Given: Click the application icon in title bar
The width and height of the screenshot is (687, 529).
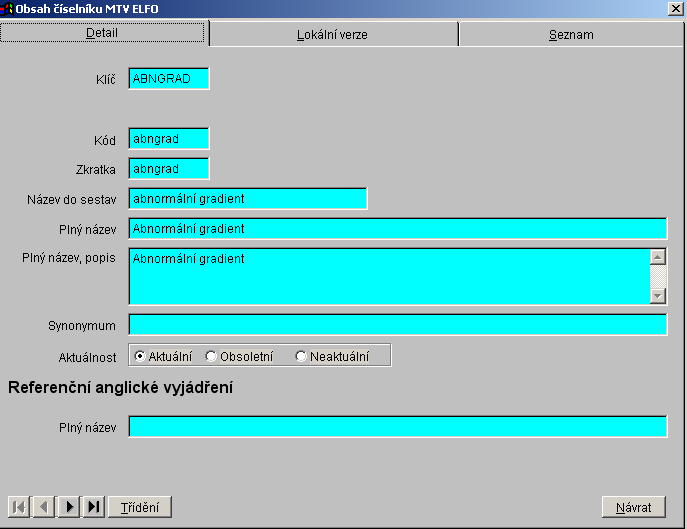Looking at the screenshot, I should 7,9.
